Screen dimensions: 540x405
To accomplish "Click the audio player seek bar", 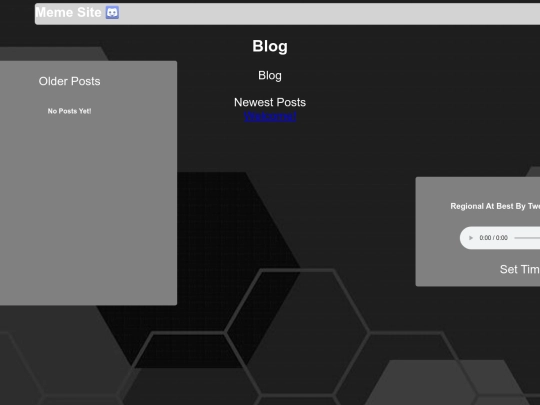I will click(527, 238).
